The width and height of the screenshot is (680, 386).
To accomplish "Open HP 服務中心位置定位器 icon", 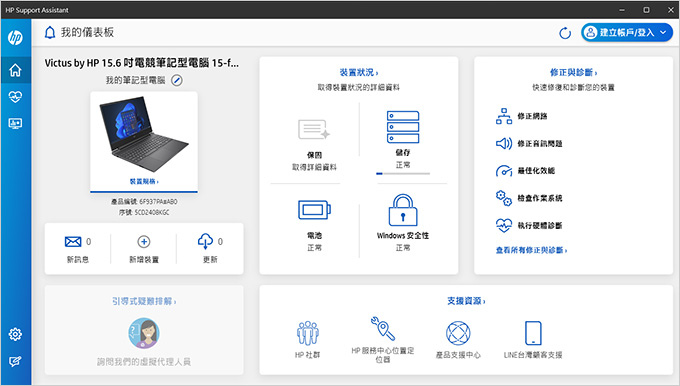I will point(383,328).
